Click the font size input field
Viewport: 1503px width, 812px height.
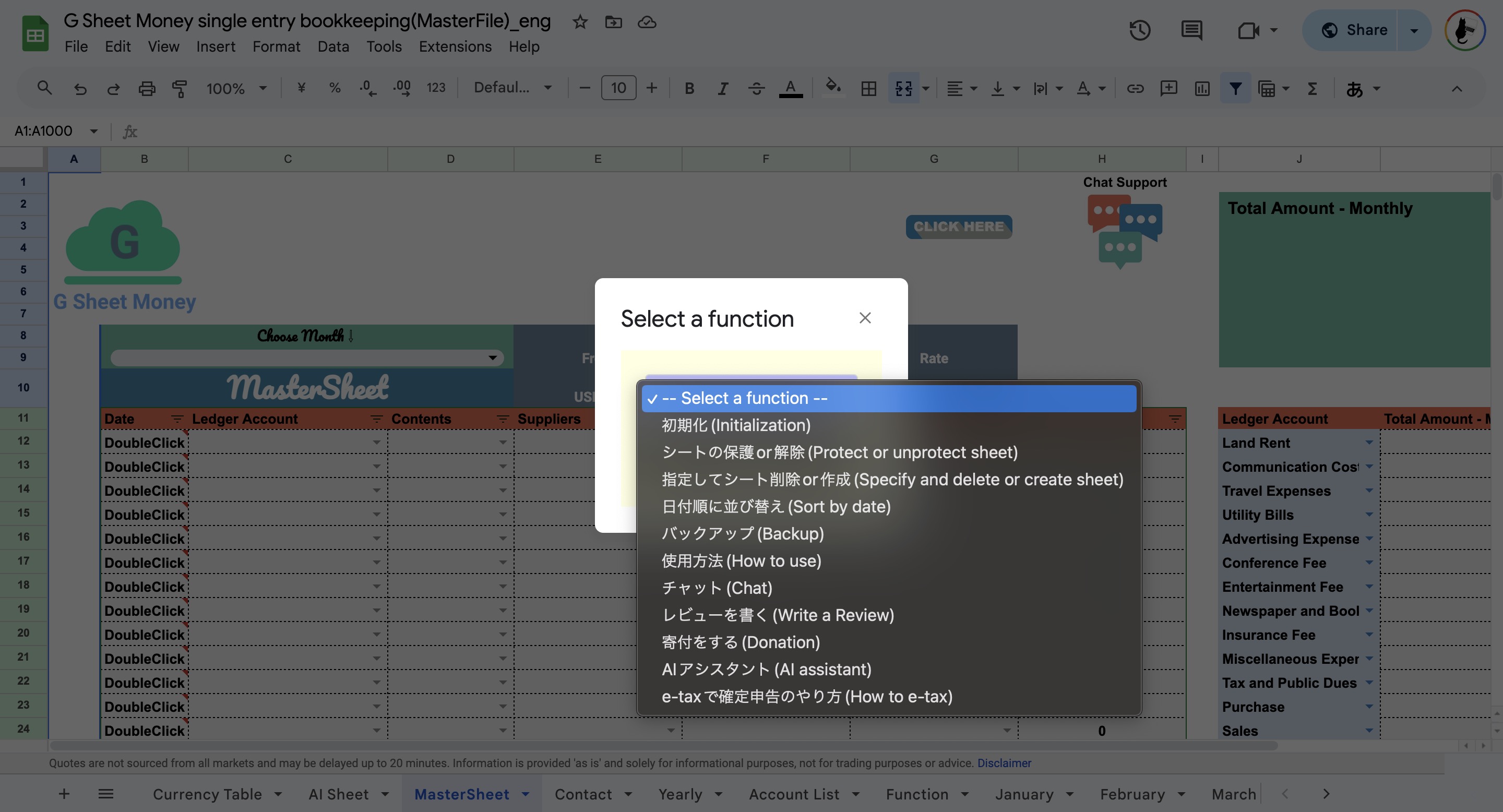click(x=618, y=88)
